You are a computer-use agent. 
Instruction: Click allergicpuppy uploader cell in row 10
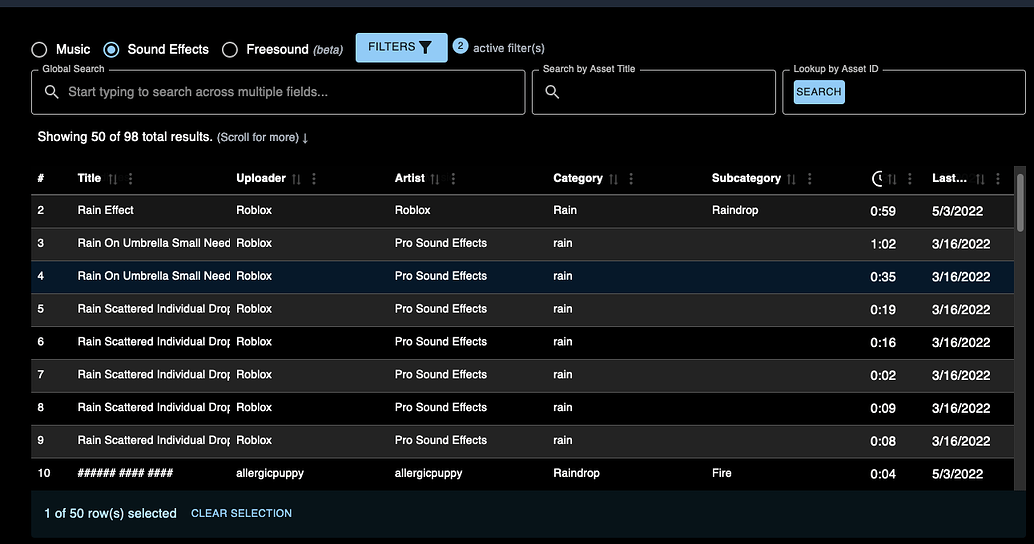[270, 473]
